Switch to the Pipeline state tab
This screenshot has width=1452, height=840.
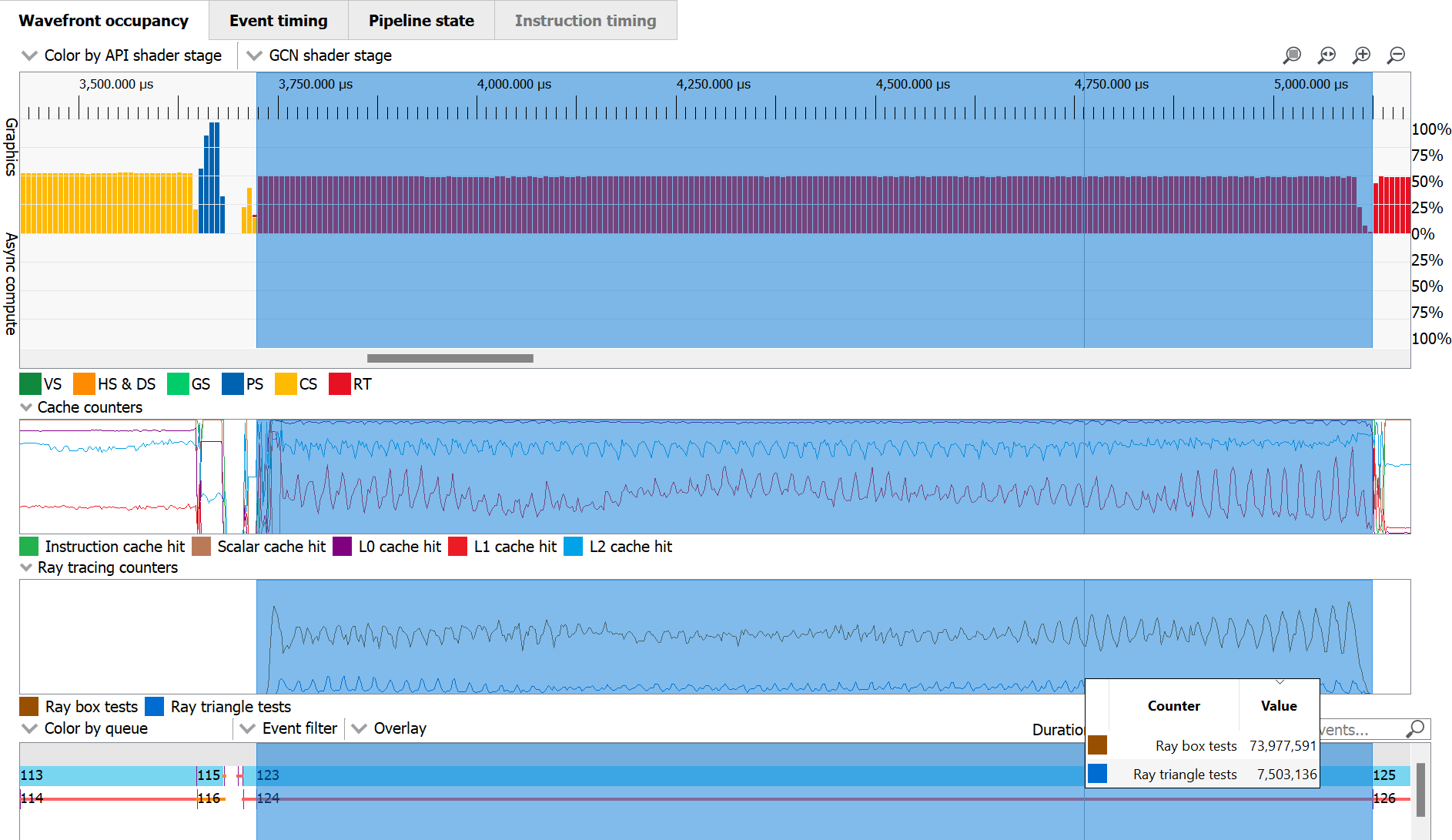click(x=421, y=21)
